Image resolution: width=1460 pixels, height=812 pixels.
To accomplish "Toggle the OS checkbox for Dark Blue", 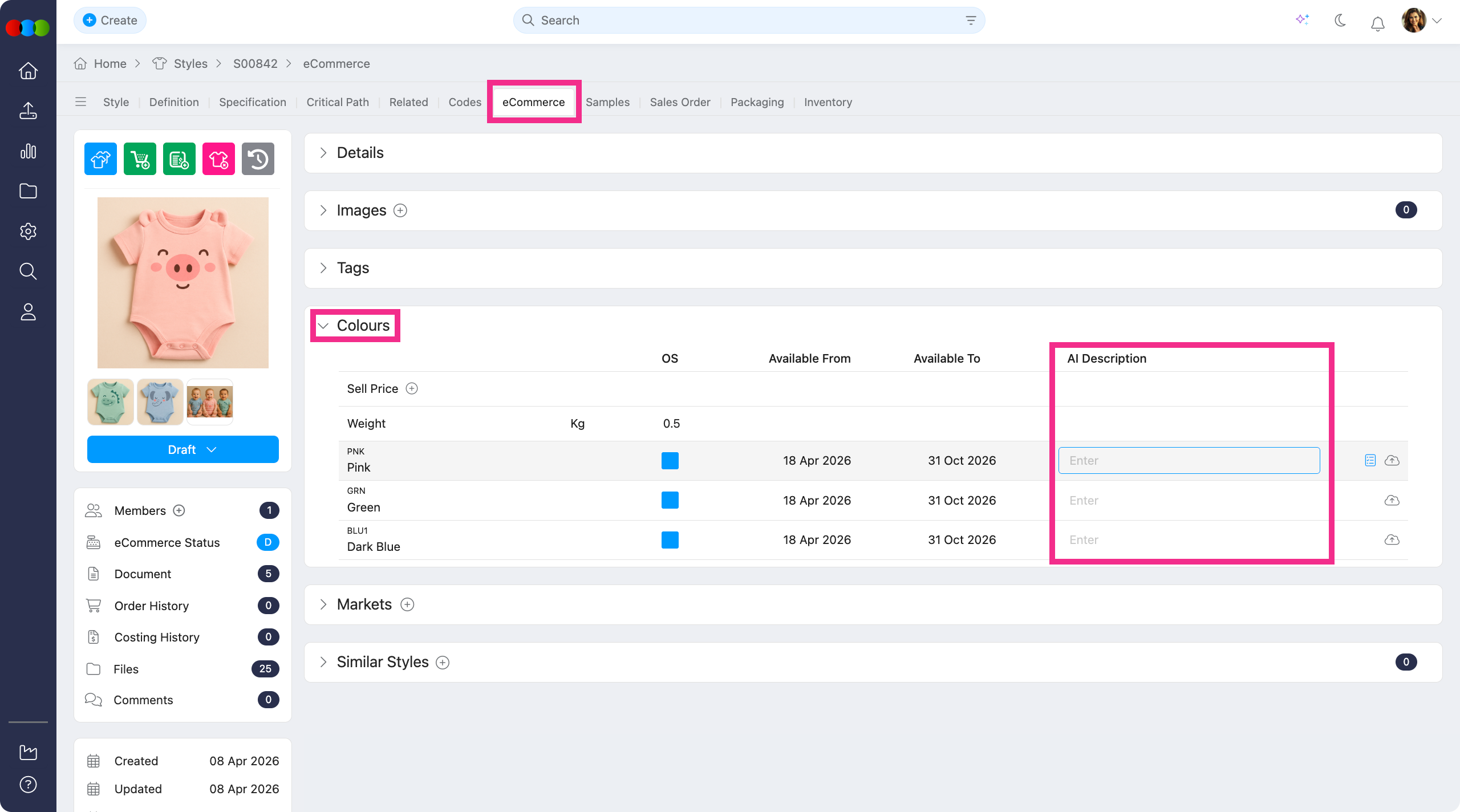I will (x=670, y=539).
